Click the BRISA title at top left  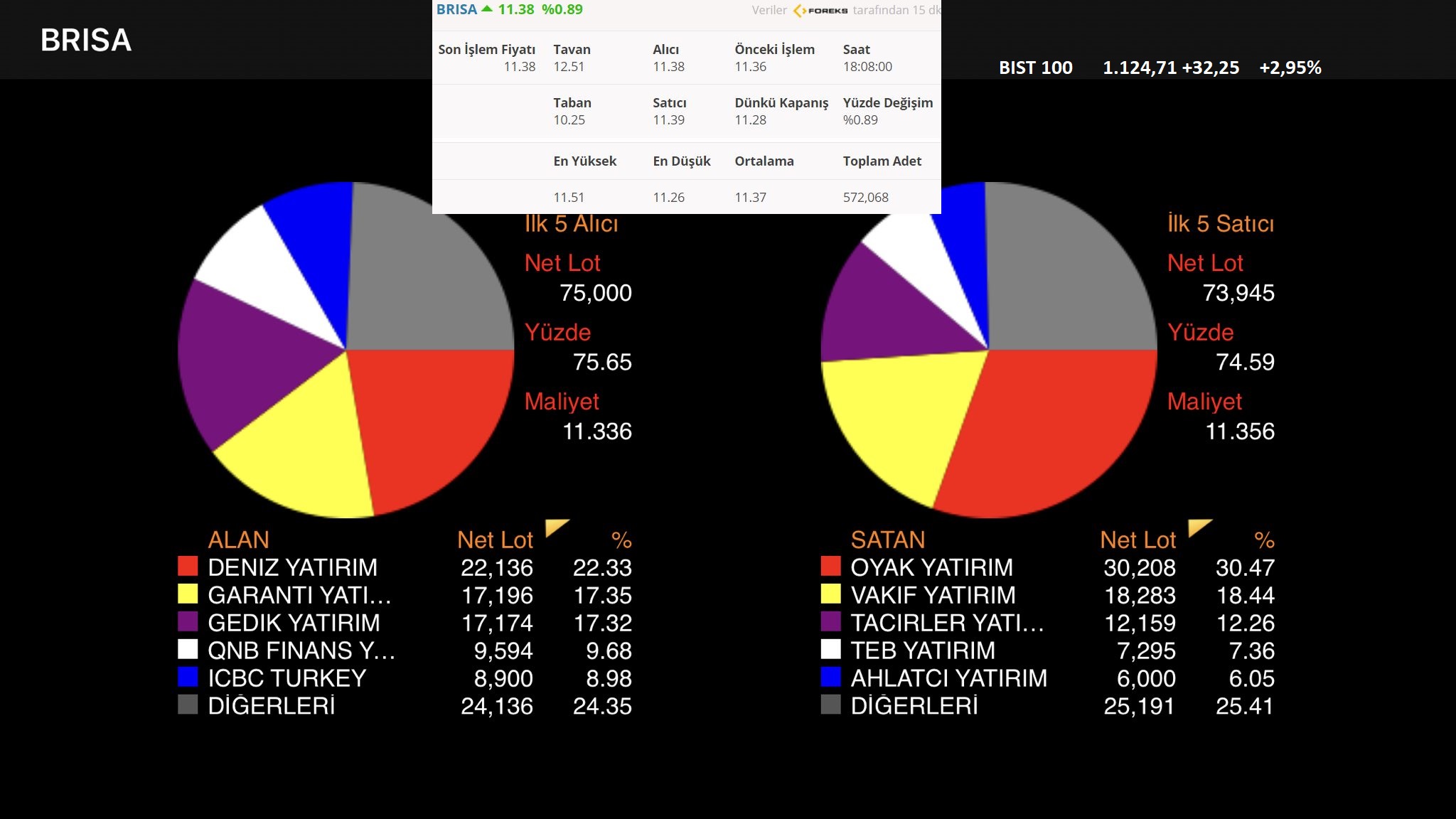pos(86,40)
